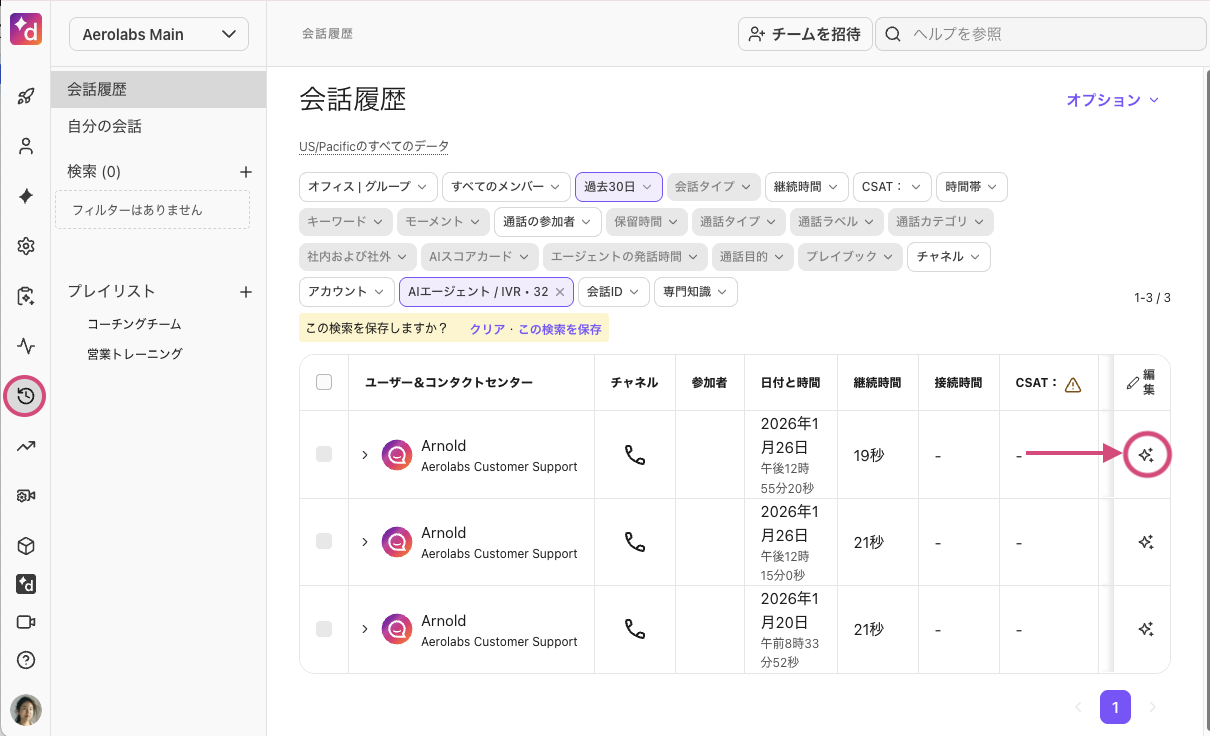Check the checkbox for the second conversation row
Viewport: 1210px width, 736px height.
[x=323, y=542]
